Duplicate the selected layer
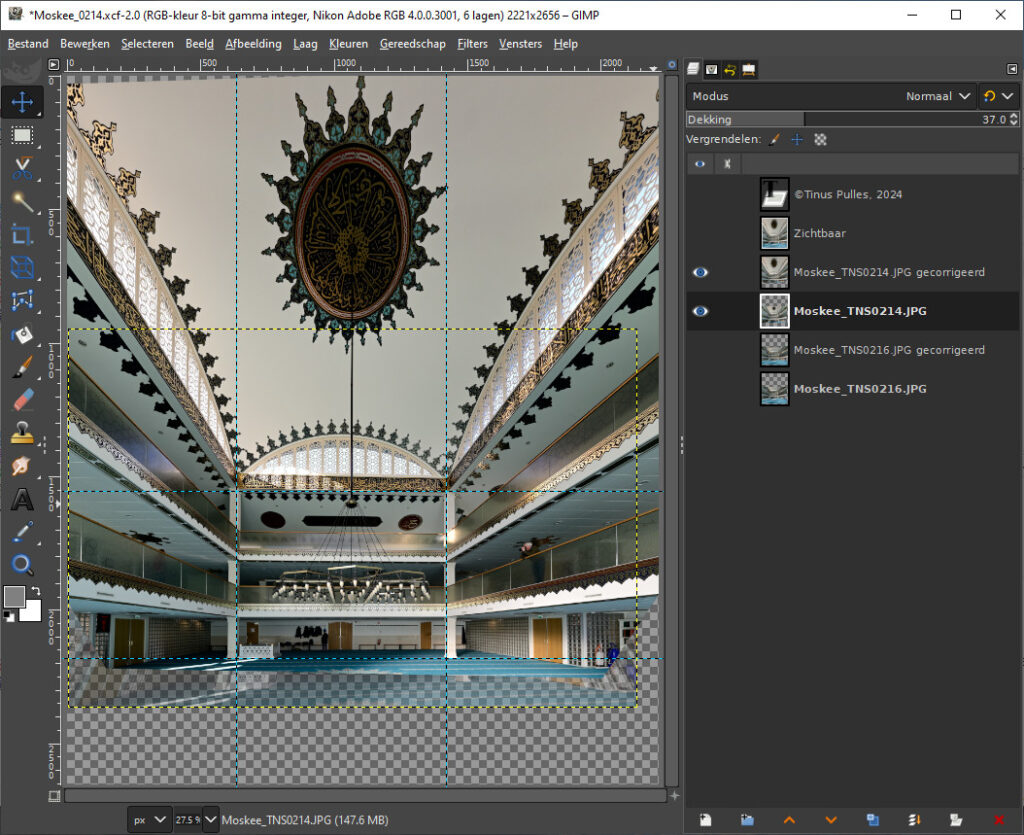Image resolution: width=1024 pixels, height=835 pixels. 873,819
